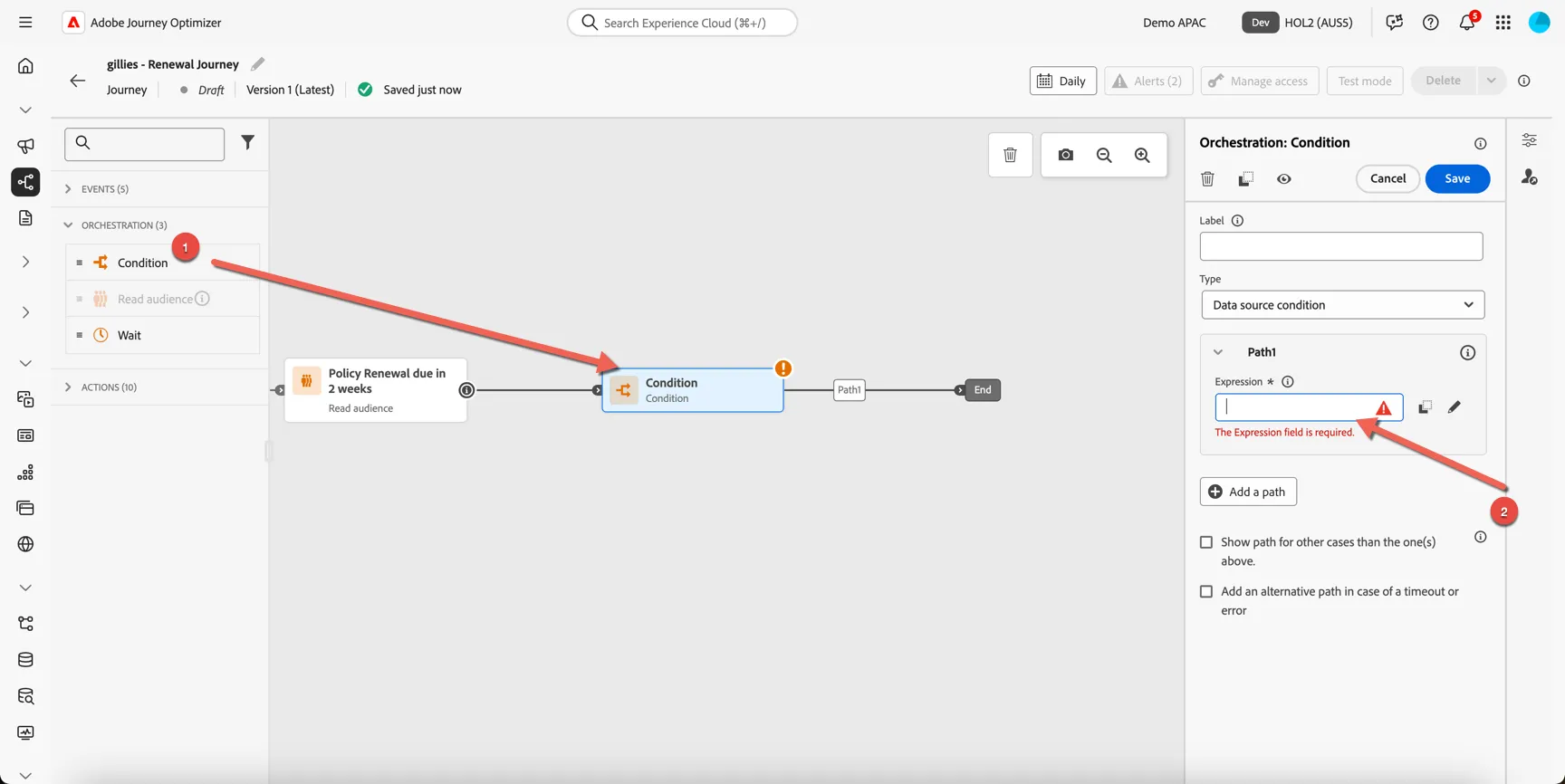This screenshot has height=784, width=1565.
Task: Click the palette filter funnel icon
Action: click(247, 142)
